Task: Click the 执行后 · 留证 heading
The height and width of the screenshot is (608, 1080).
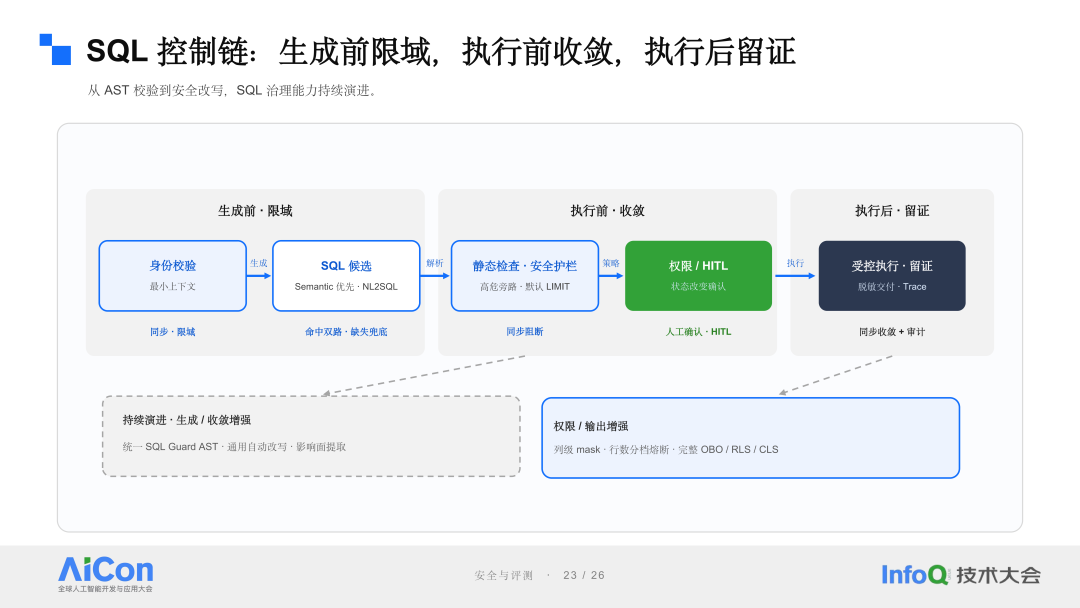Action: tap(892, 211)
